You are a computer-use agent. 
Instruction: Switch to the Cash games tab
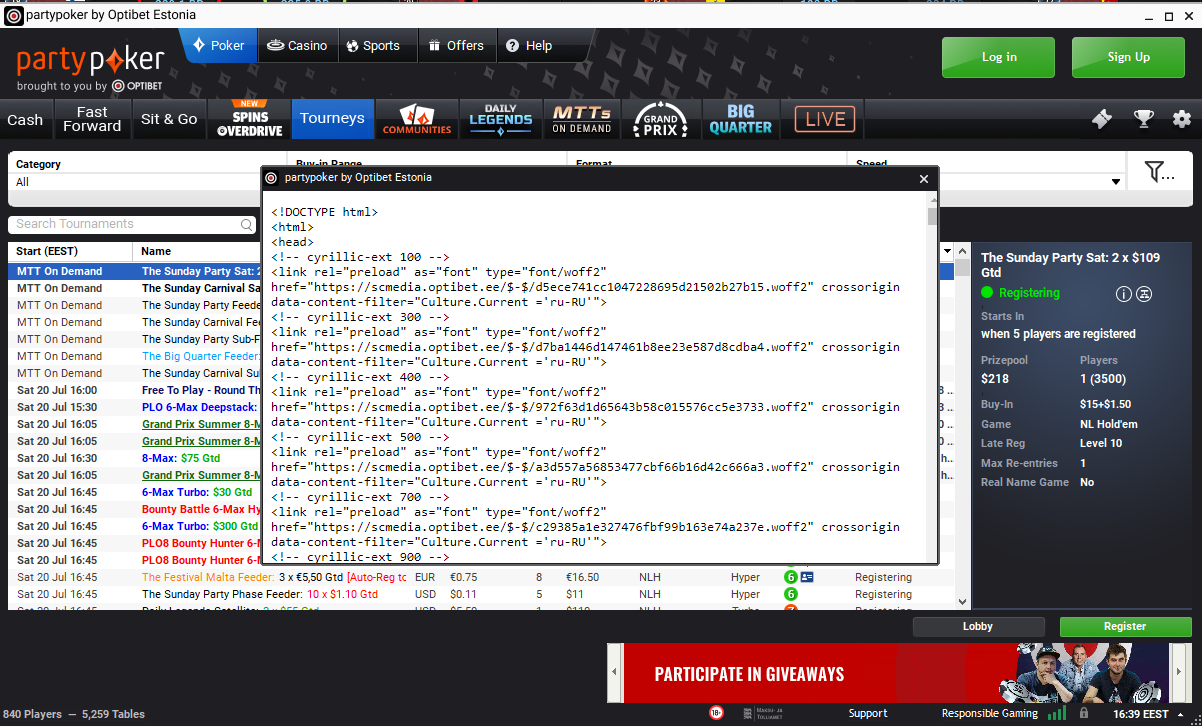[25, 120]
